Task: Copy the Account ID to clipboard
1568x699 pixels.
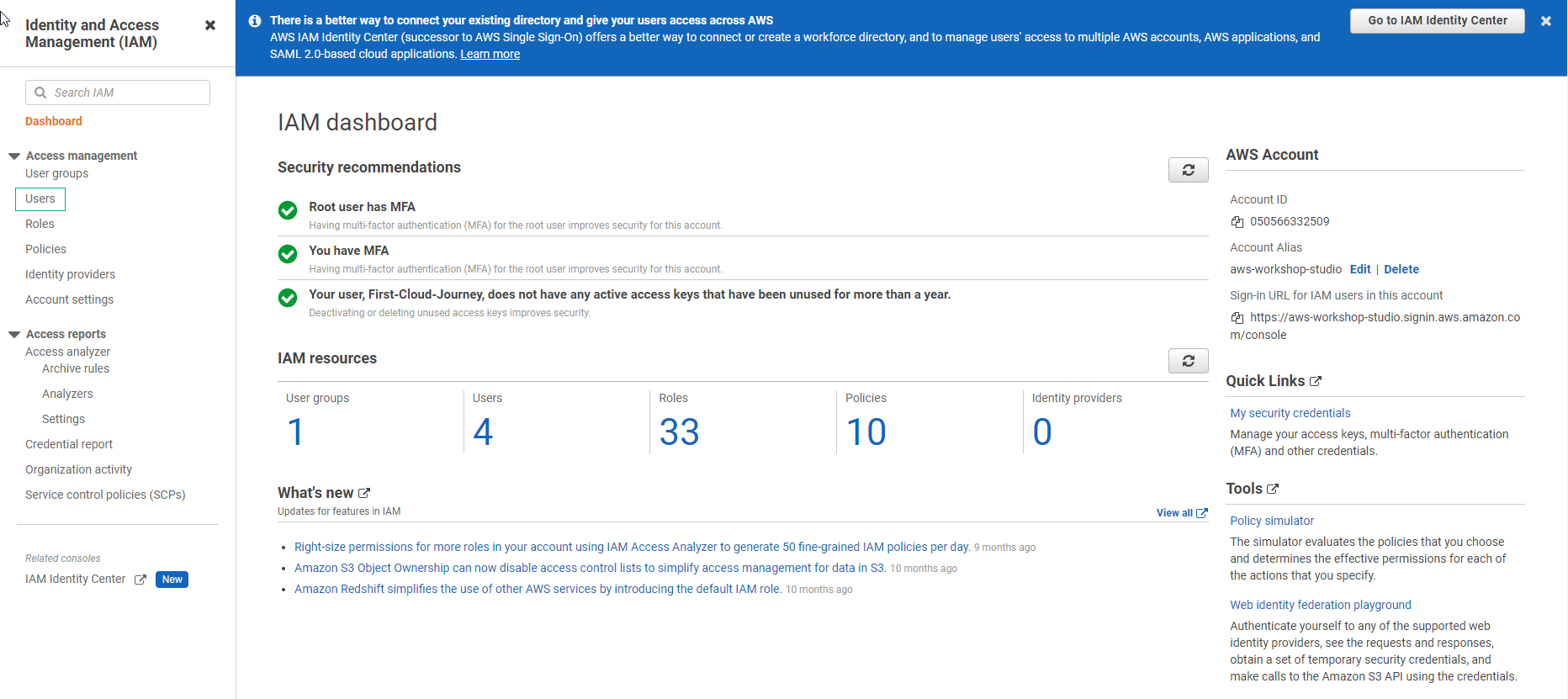Action: pyautogui.click(x=1237, y=222)
